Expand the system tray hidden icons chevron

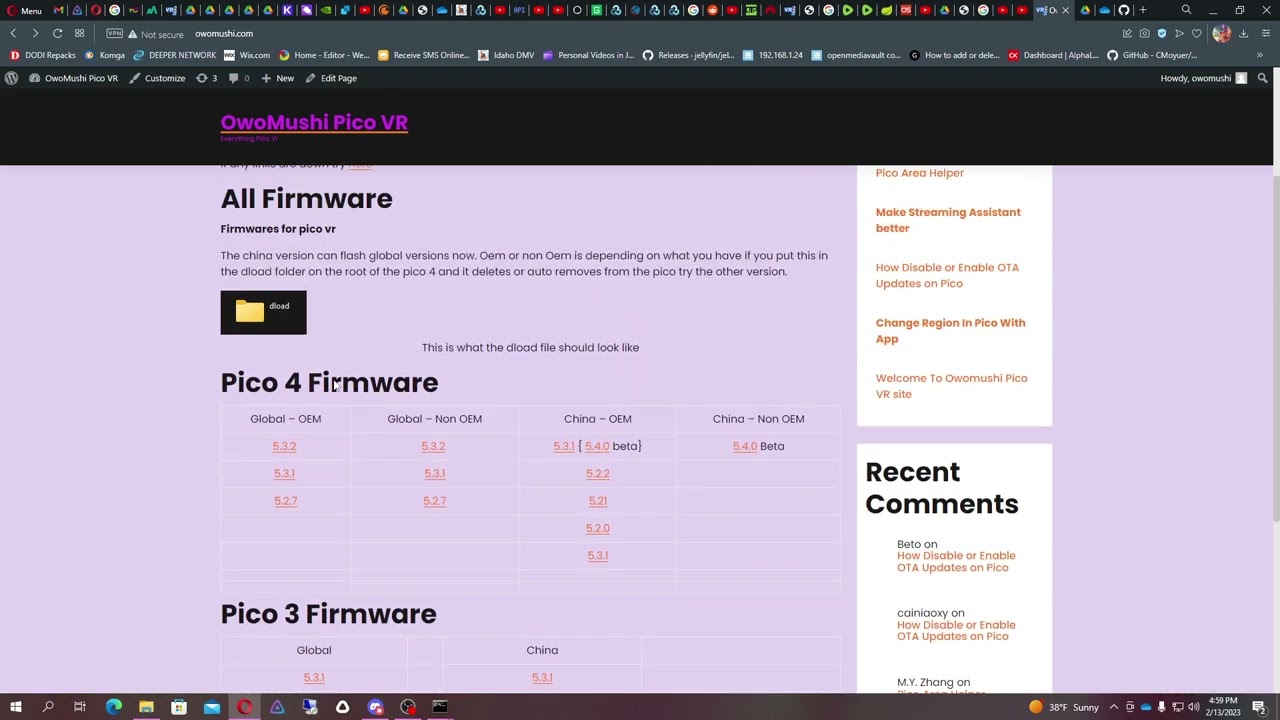[x=1114, y=707]
